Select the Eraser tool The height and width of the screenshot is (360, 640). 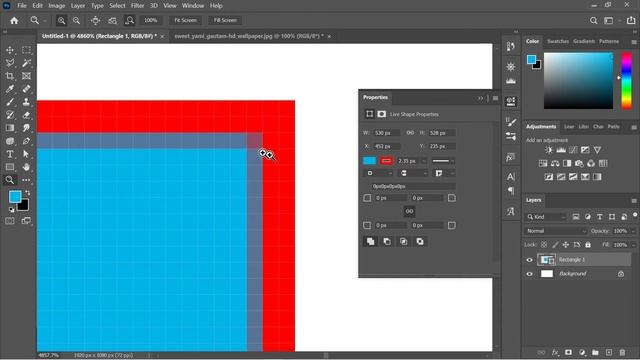[x=26, y=115]
